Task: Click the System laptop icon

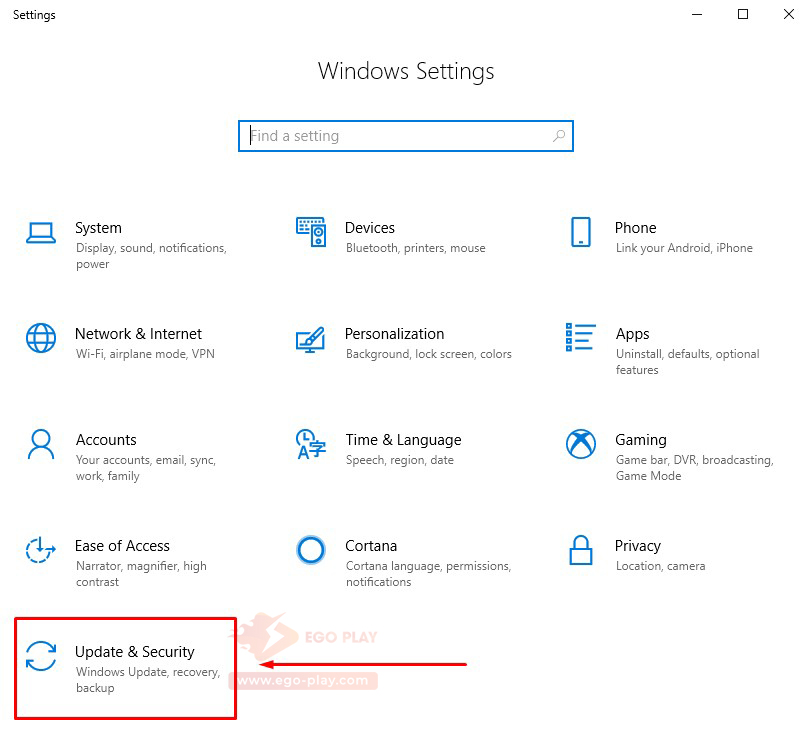Action: click(41, 233)
